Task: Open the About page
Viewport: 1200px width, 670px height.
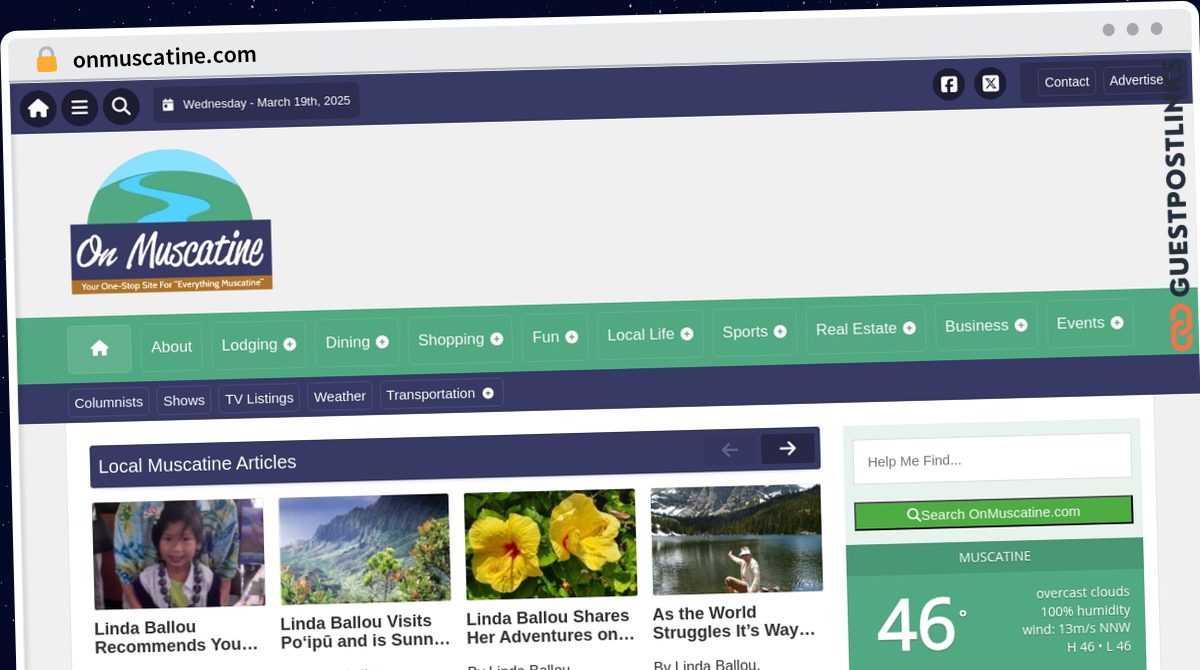Action: pos(171,347)
